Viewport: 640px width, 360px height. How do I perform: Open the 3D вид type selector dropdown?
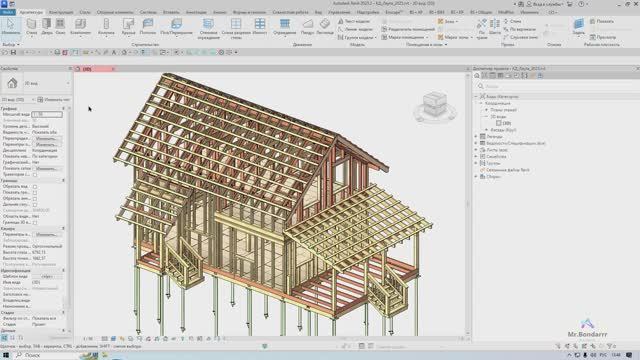pyautogui.click(x=68, y=83)
